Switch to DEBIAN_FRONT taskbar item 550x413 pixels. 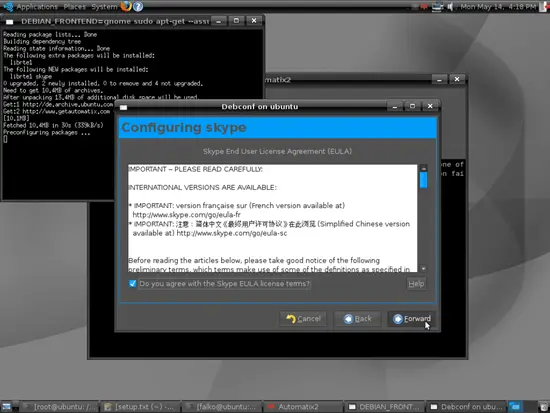pyautogui.click(x=385, y=407)
